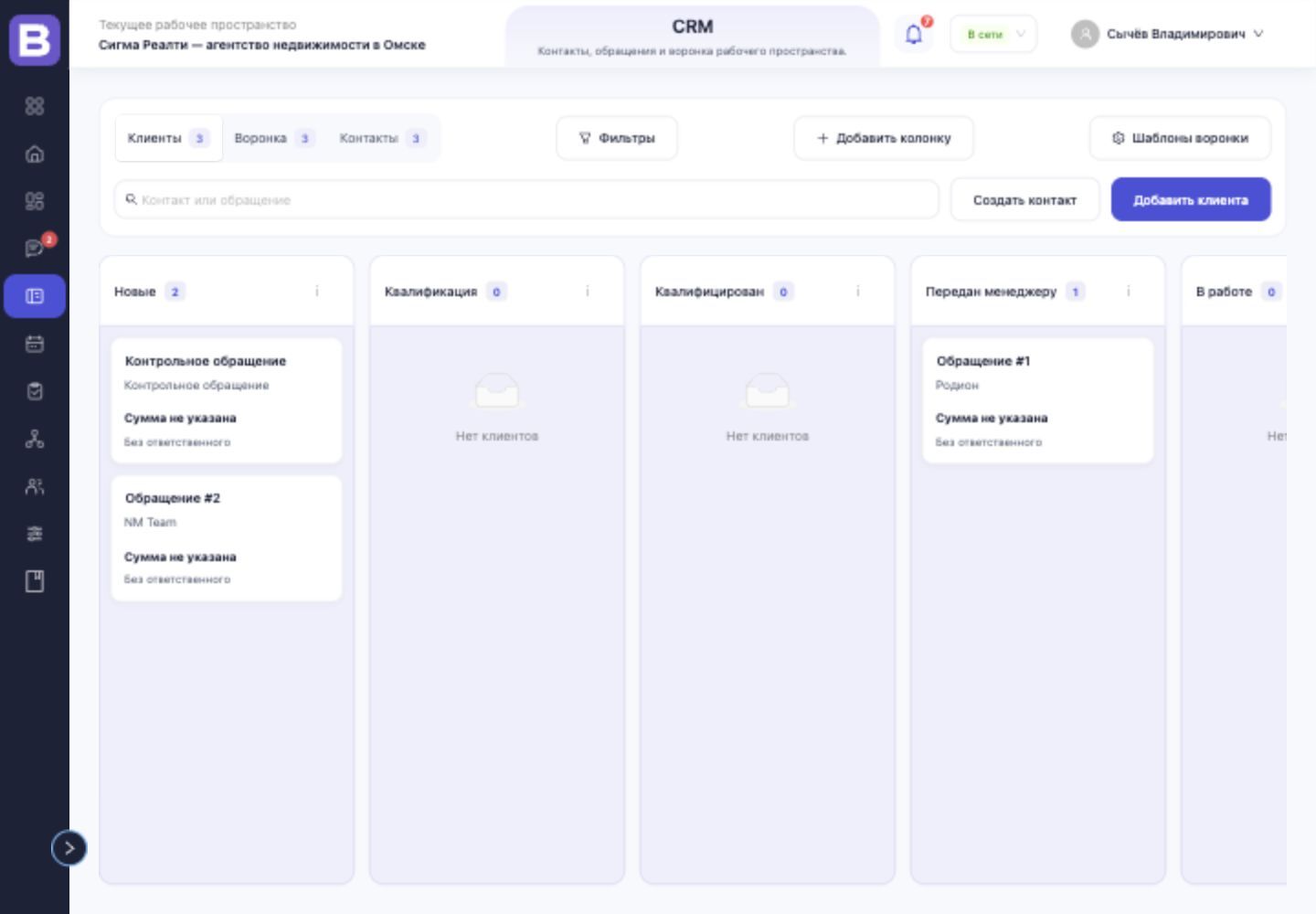Open the Квалификация column options menu
1316x914 pixels.
[x=588, y=292]
